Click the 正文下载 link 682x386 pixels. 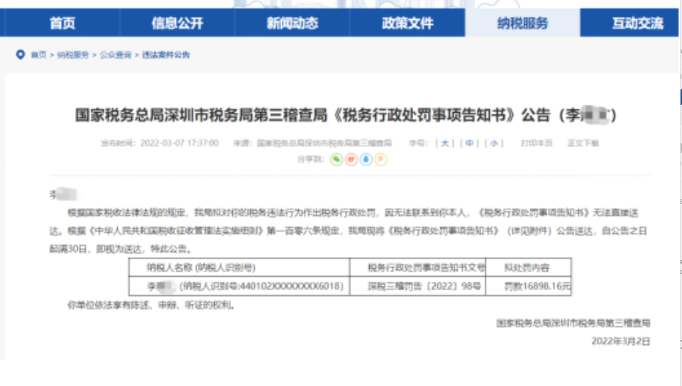click(x=583, y=143)
